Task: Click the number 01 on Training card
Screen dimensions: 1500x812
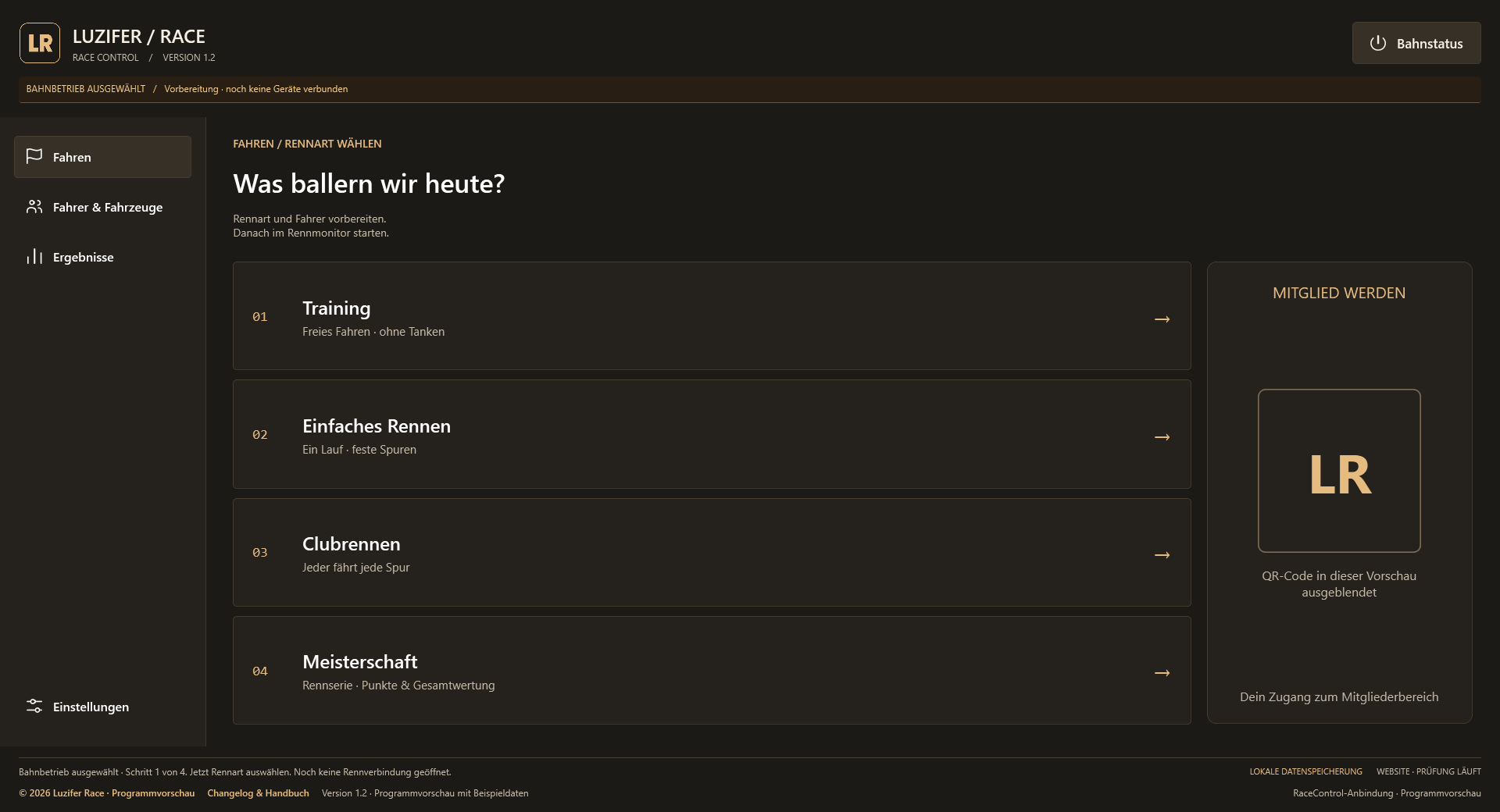Action: click(260, 316)
